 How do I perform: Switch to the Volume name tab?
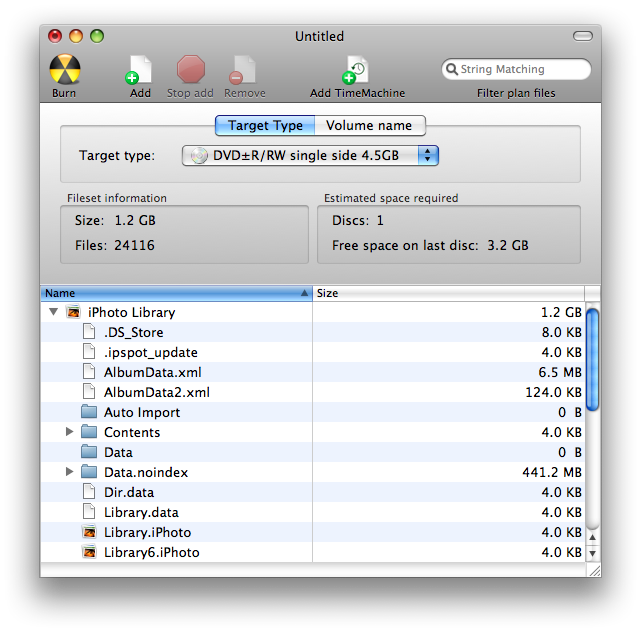point(370,126)
